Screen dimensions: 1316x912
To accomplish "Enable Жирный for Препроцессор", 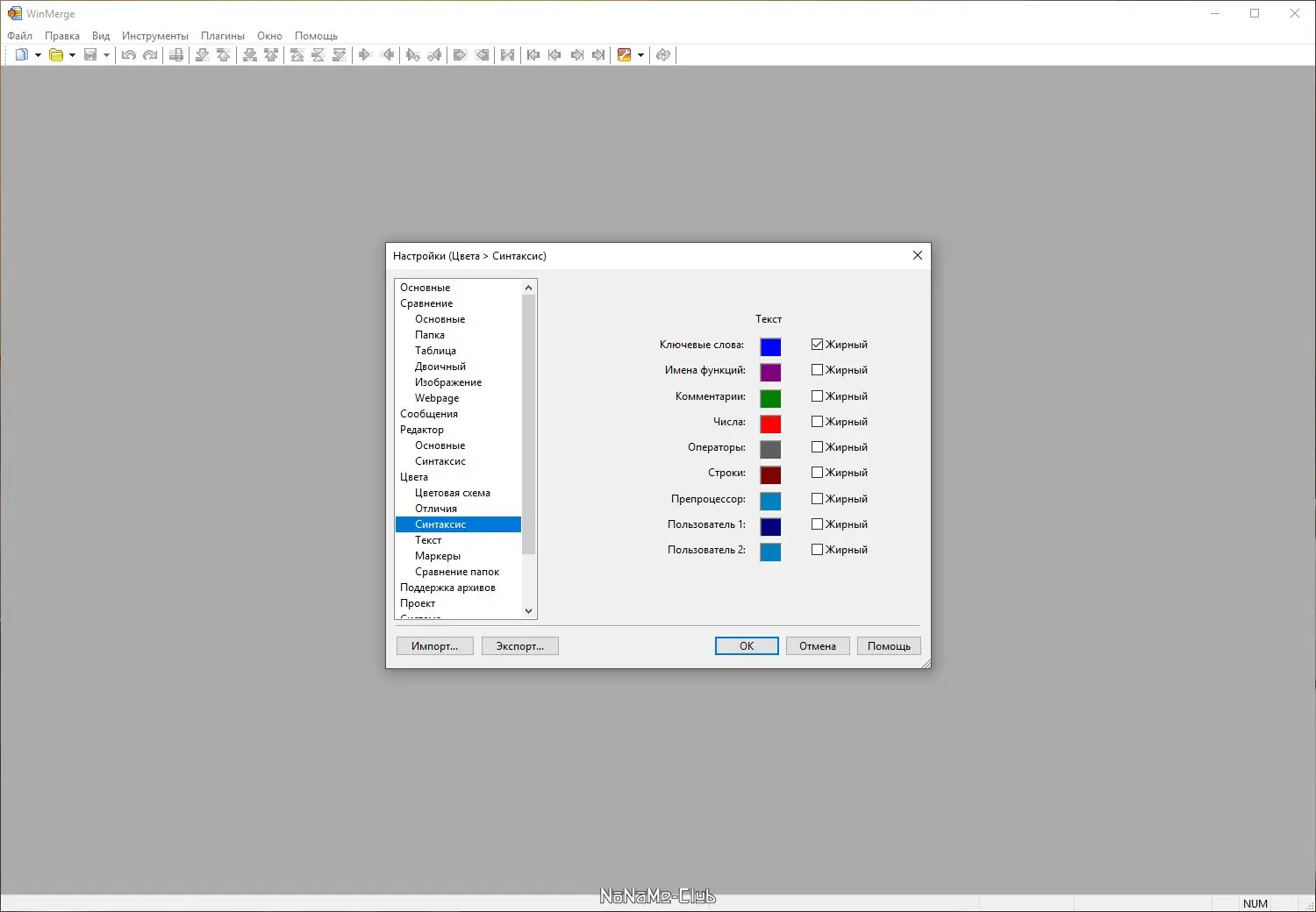I will click(x=817, y=499).
